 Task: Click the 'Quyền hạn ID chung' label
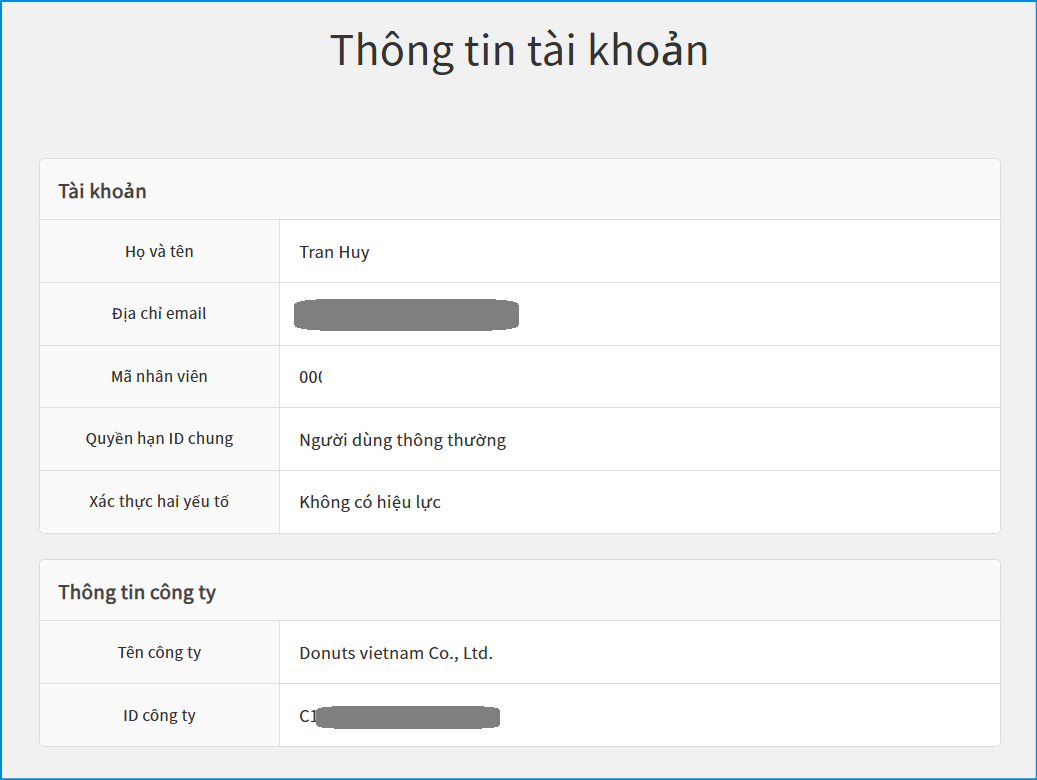159,439
